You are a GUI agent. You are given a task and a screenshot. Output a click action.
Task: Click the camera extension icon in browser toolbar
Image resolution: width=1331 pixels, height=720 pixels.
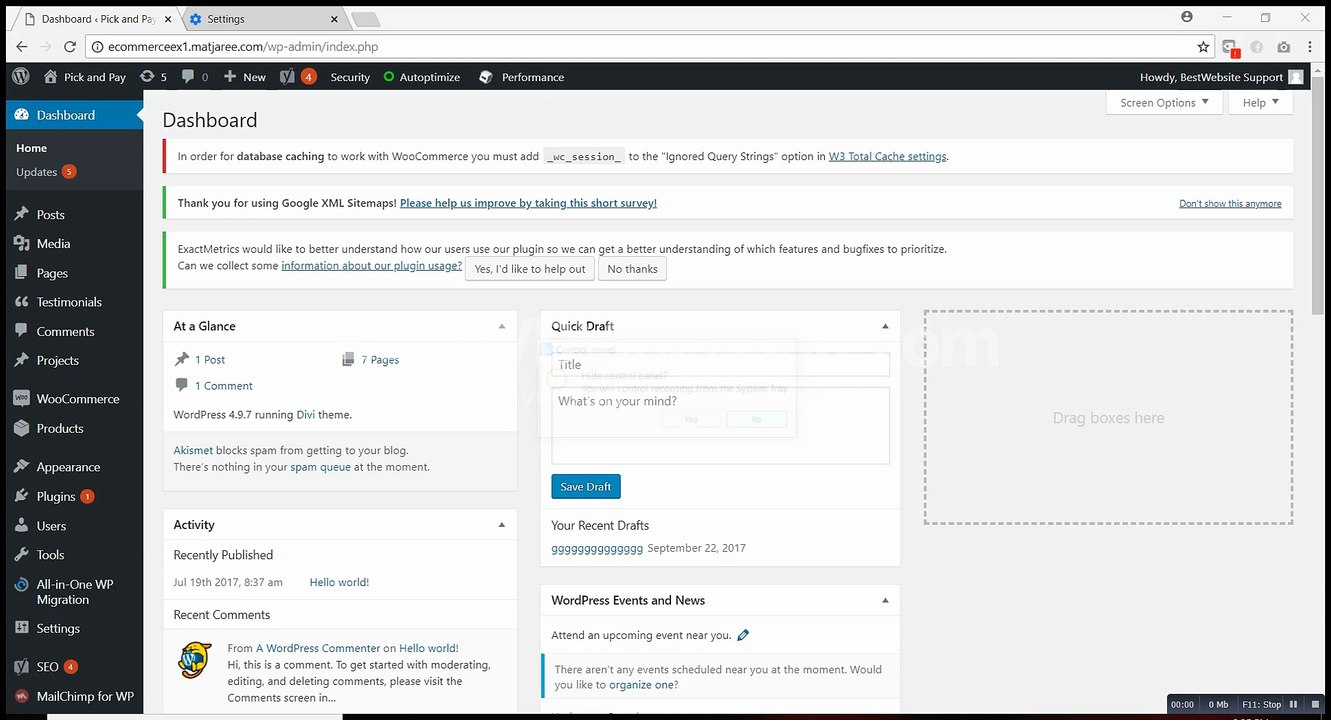[x=1283, y=47]
